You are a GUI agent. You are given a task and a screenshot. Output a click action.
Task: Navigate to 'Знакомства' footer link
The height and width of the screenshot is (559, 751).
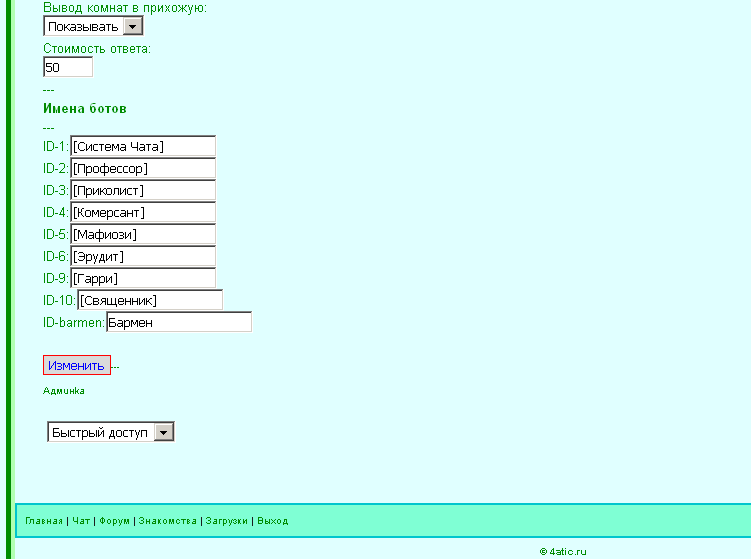(x=168, y=521)
